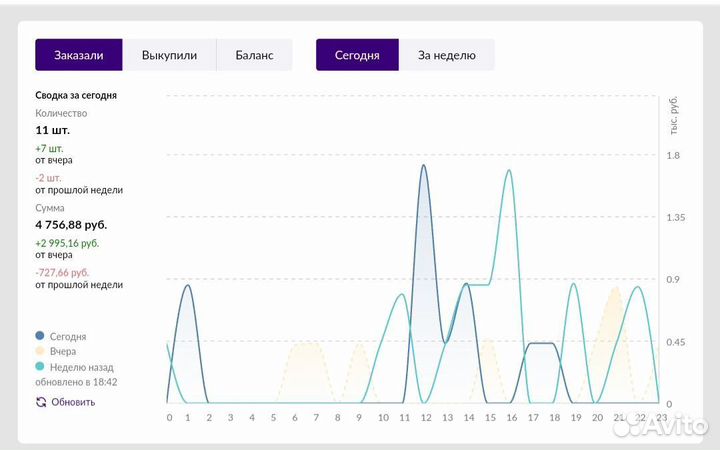Click hour 12 on the x-axis
Viewport: 720px width, 450px height.
pos(424,417)
